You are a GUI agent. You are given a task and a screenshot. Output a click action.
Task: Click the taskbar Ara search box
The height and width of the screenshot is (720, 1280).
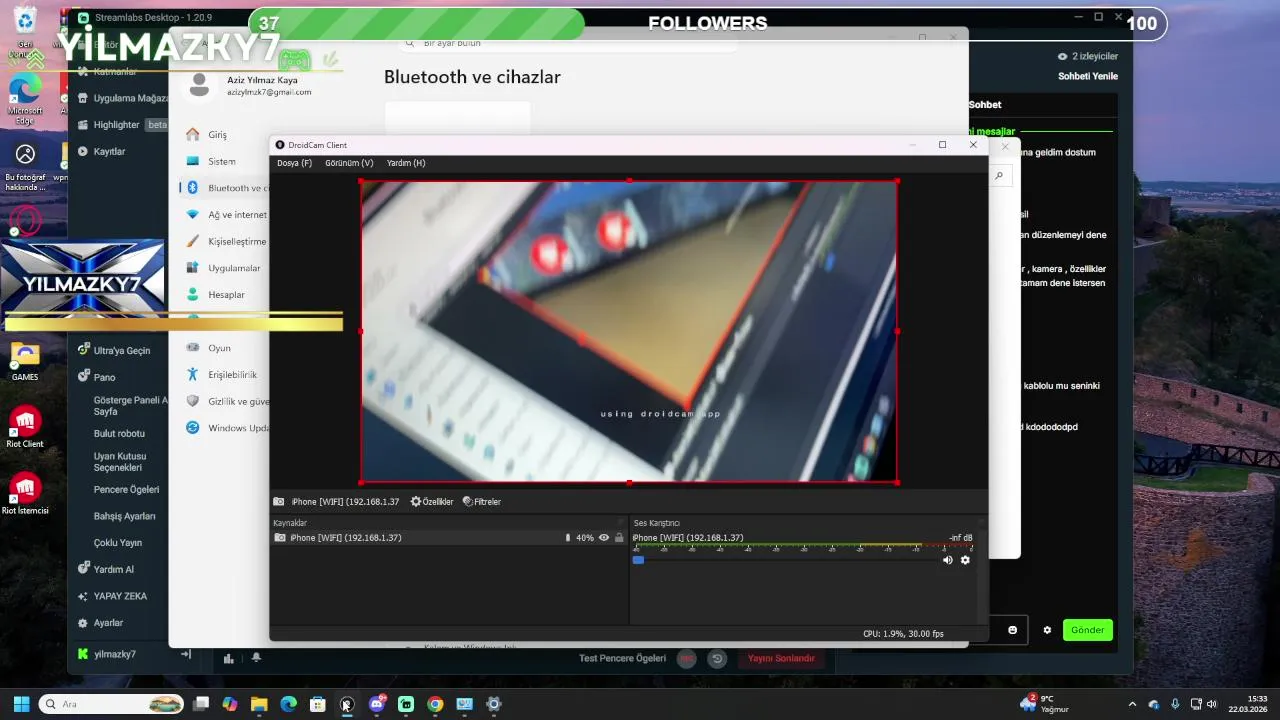click(111, 704)
